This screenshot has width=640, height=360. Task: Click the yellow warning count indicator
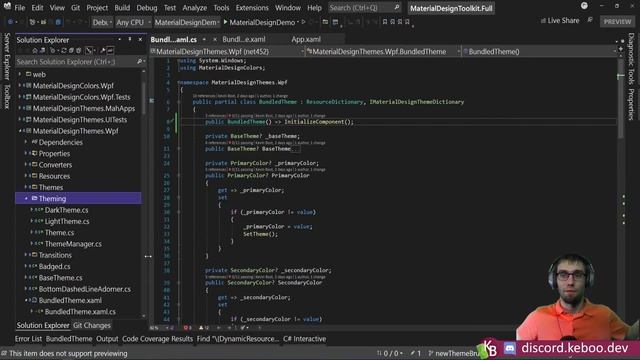(204, 328)
